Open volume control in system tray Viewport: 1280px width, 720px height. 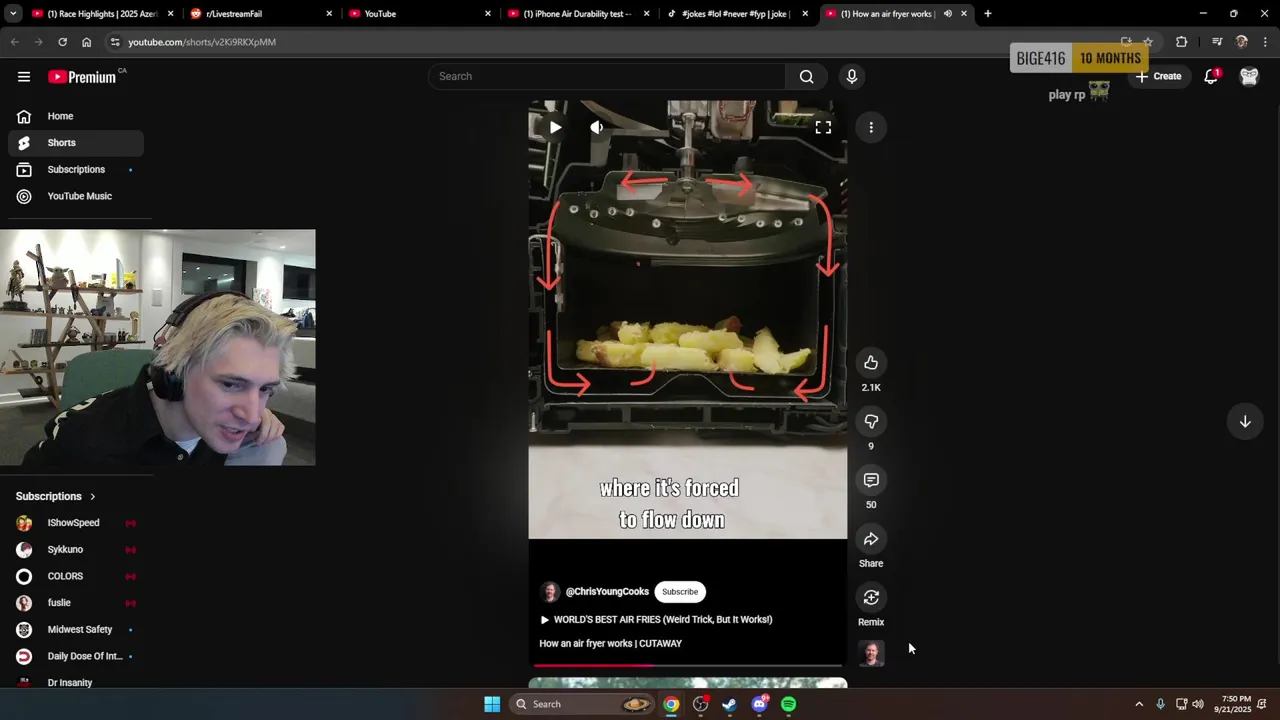pyautogui.click(x=1198, y=704)
